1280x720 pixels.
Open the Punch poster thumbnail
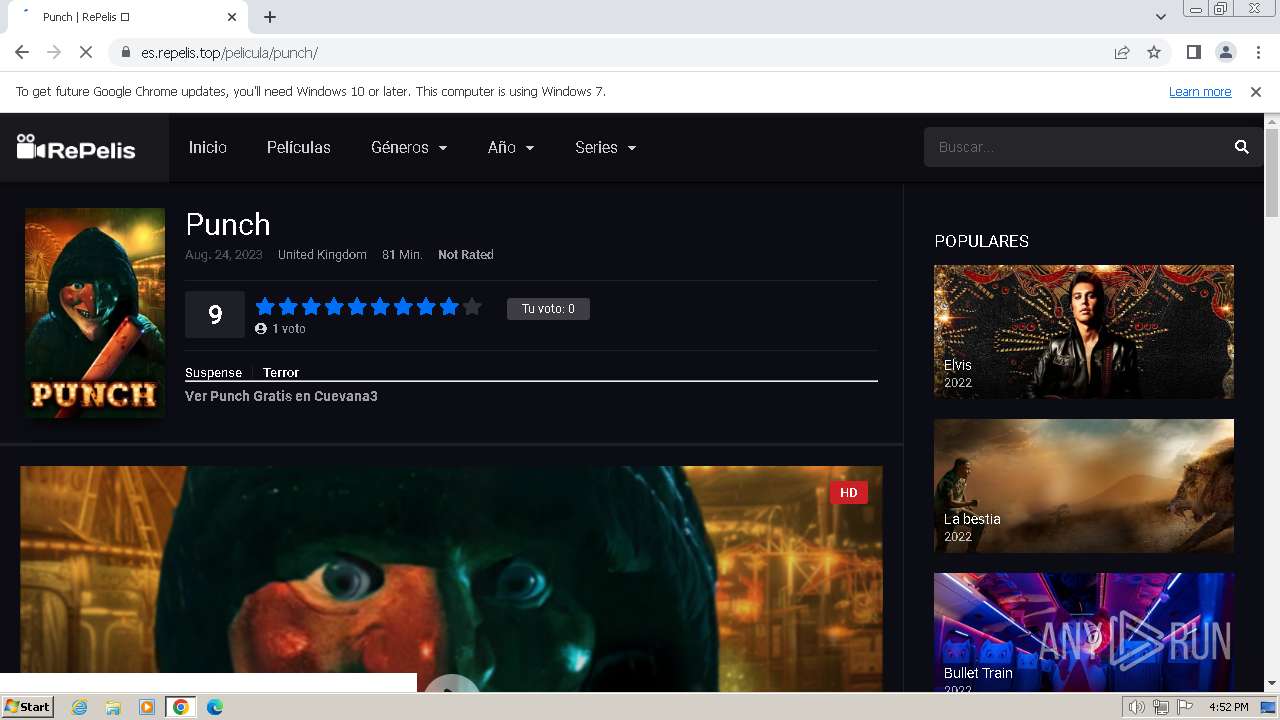95,313
